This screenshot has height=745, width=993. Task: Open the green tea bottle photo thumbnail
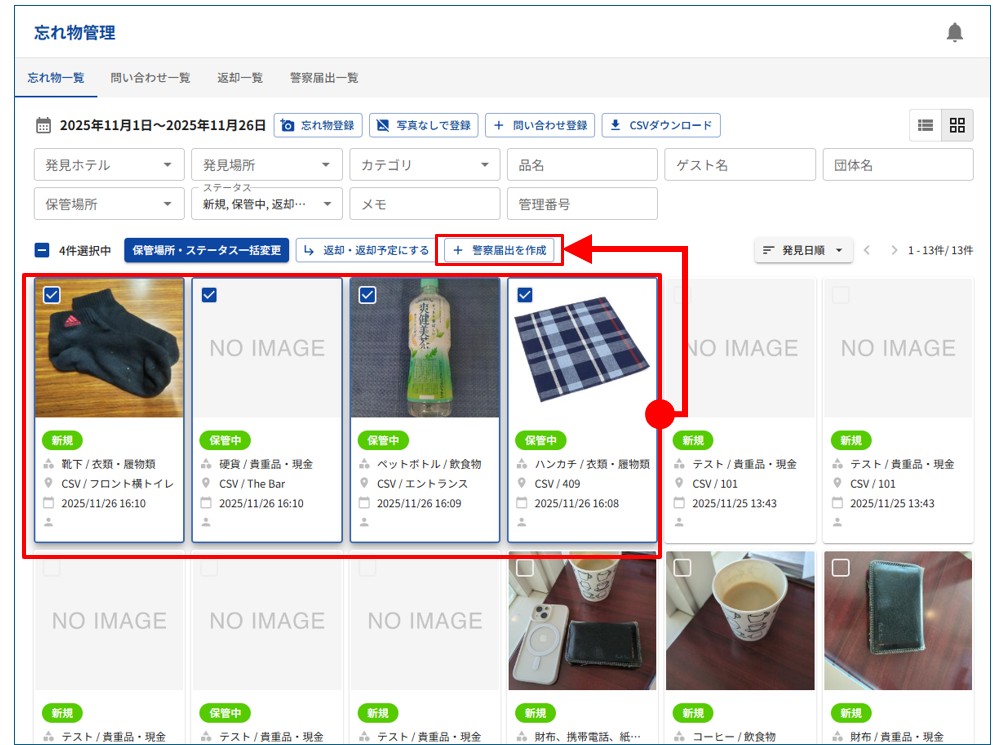point(425,348)
